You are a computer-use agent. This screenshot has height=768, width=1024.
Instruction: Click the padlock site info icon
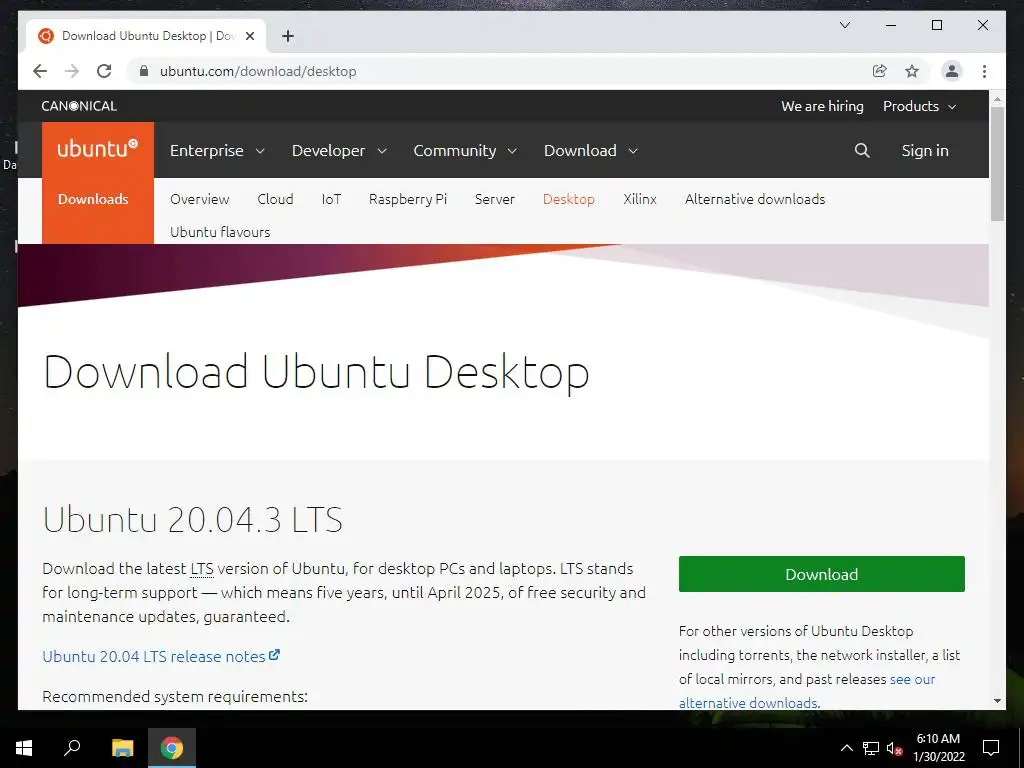144,71
